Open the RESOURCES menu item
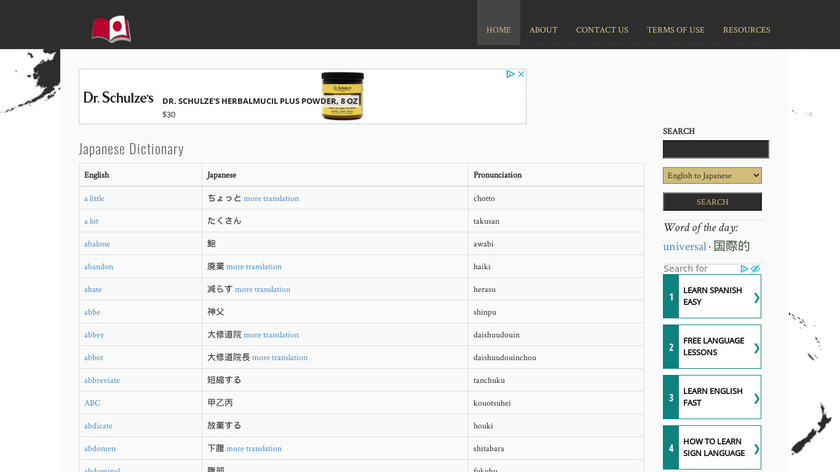Image resolution: width=840 pixels, height=472 pixels. pos(746,30)
